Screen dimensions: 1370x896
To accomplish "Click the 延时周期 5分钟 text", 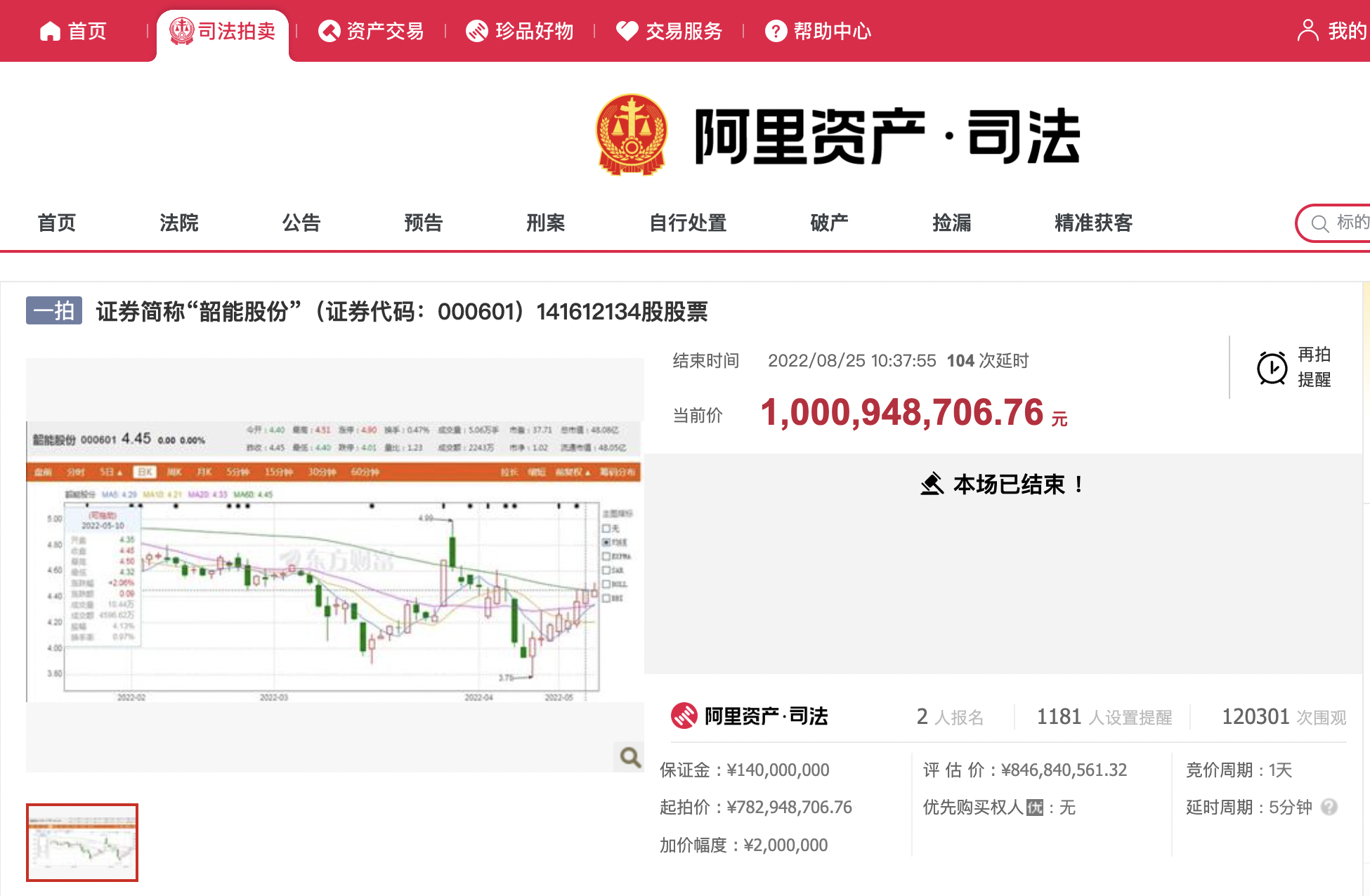I will click(1249, 808).
